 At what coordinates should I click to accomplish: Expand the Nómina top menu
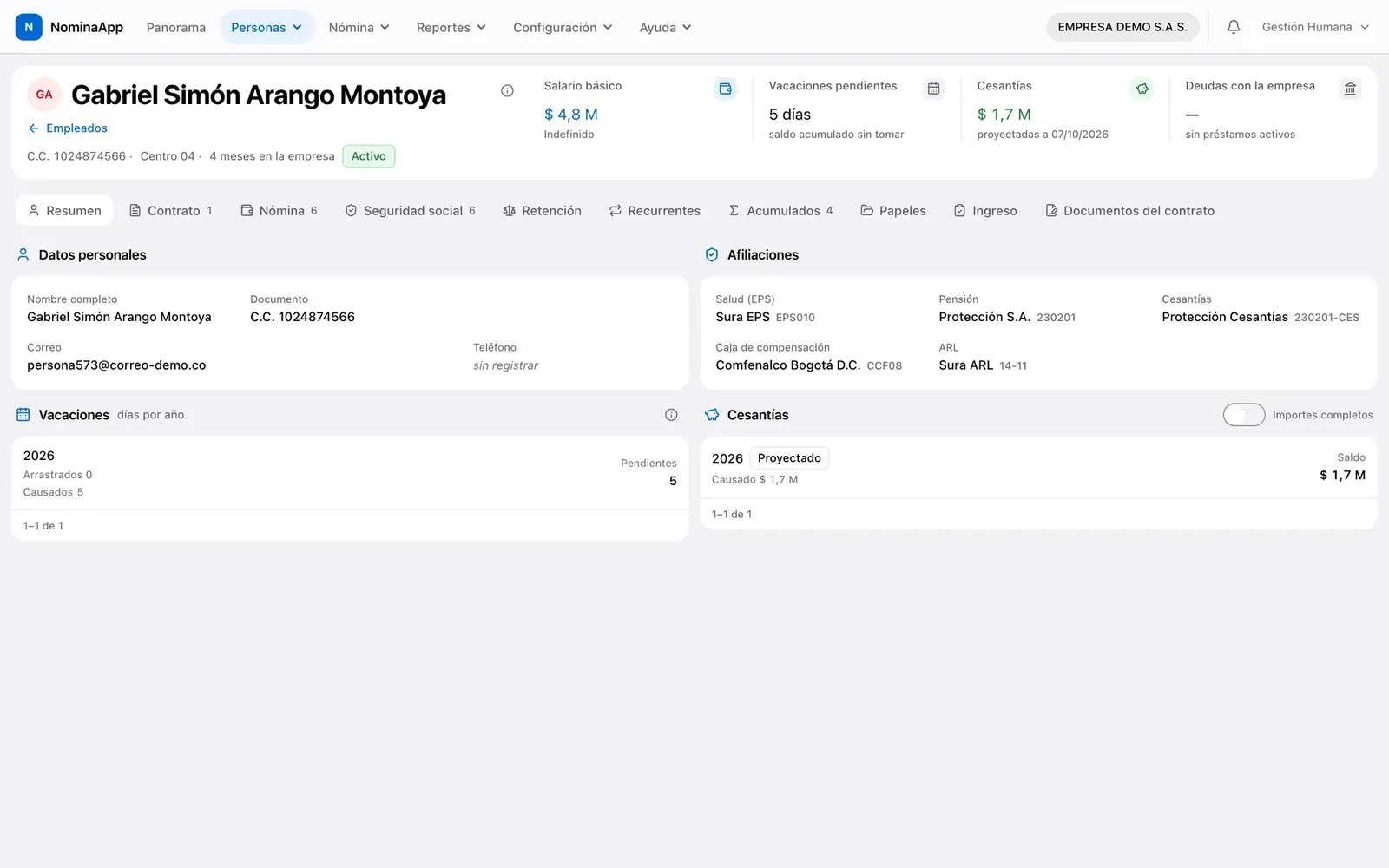coord(359,28)
